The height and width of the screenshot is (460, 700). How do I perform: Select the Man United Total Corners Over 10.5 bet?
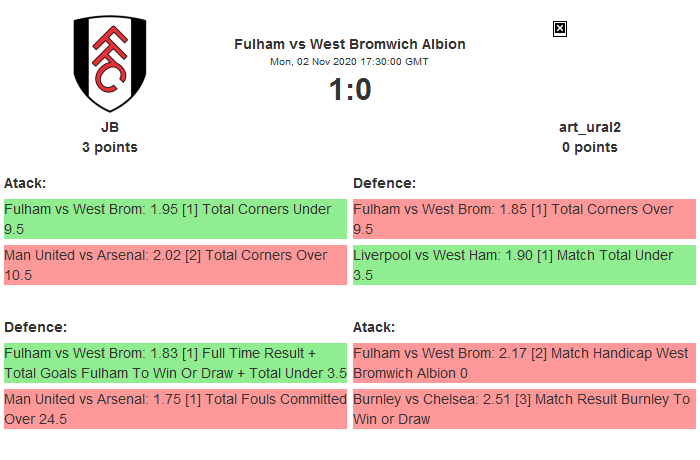click(175, 265)
